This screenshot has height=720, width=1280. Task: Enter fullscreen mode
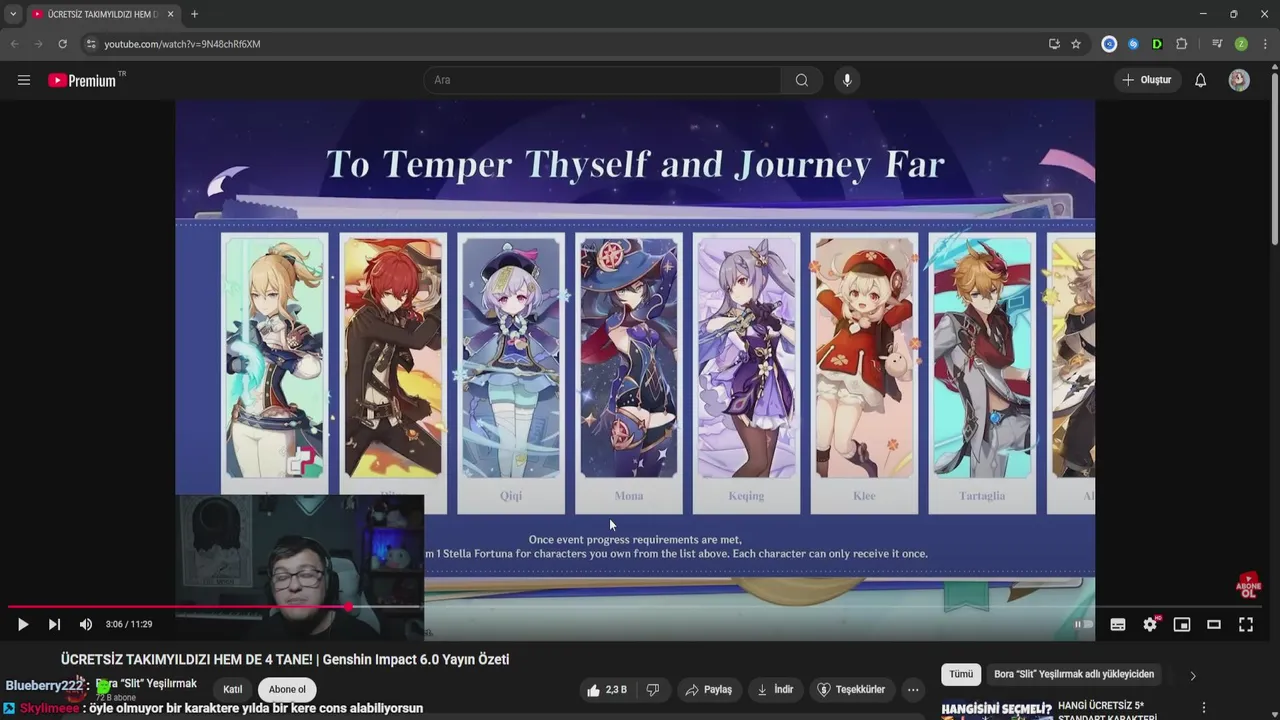(1246, 624)
